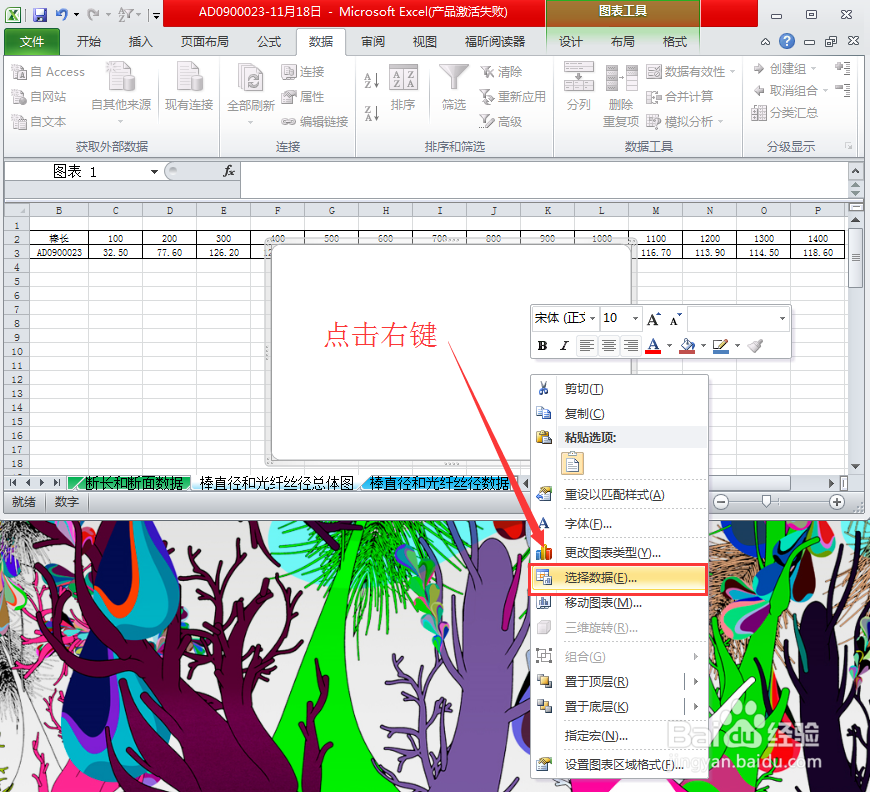Open font size dropdown showing 10
This screenshot has height=792, width=870.
[x=635, y=319]
